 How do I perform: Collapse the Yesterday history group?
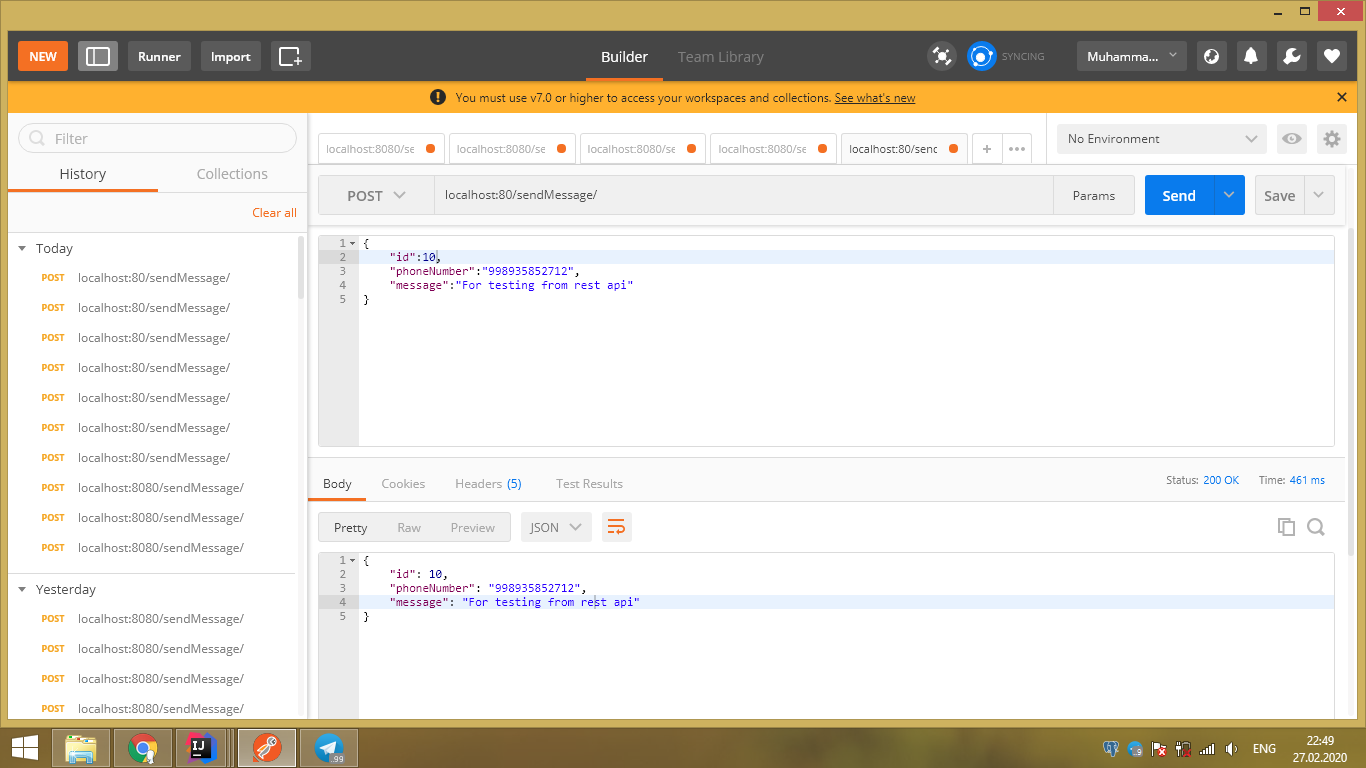click(x=22, y=589)
